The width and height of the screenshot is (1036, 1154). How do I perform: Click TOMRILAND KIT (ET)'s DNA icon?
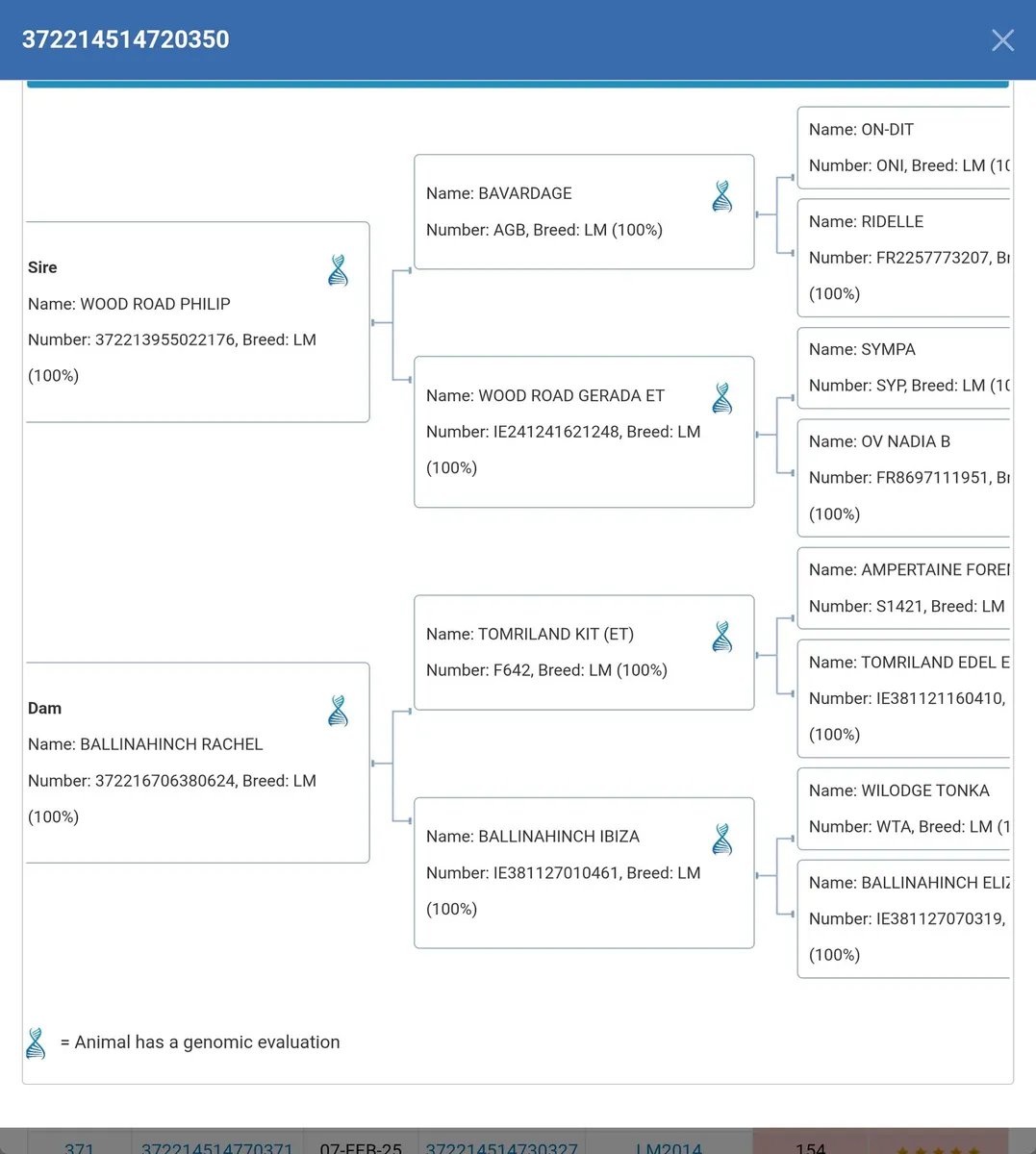(x=721, y=637)
